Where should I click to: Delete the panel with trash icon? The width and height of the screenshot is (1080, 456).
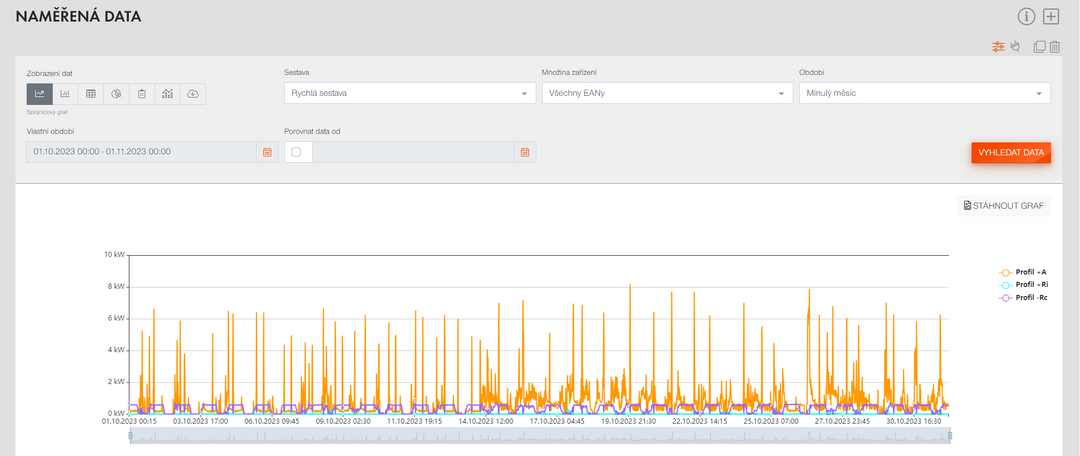coord(1055,46)
